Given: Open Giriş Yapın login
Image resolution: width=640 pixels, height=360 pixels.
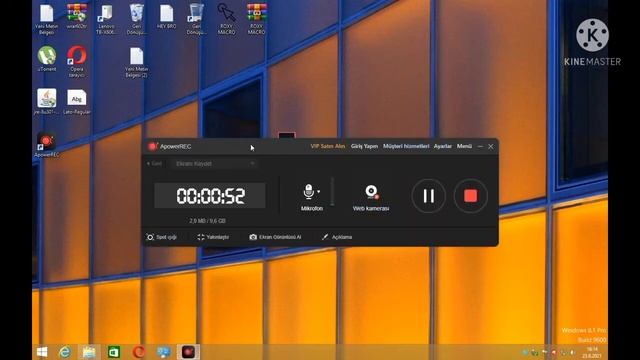Looking at the screenshot, I should coord(364,146).
